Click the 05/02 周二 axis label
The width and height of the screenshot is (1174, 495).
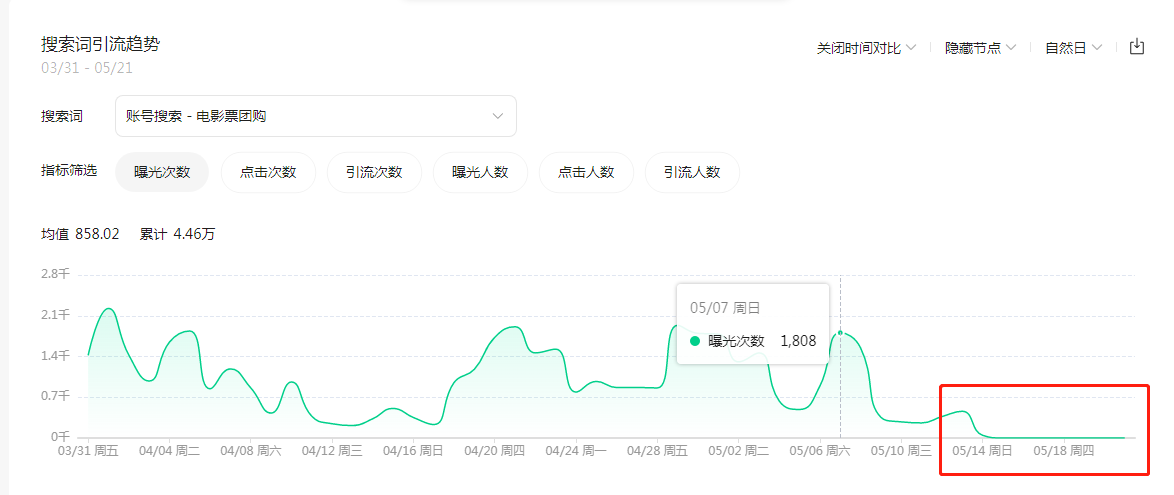[x=738, y=452]
